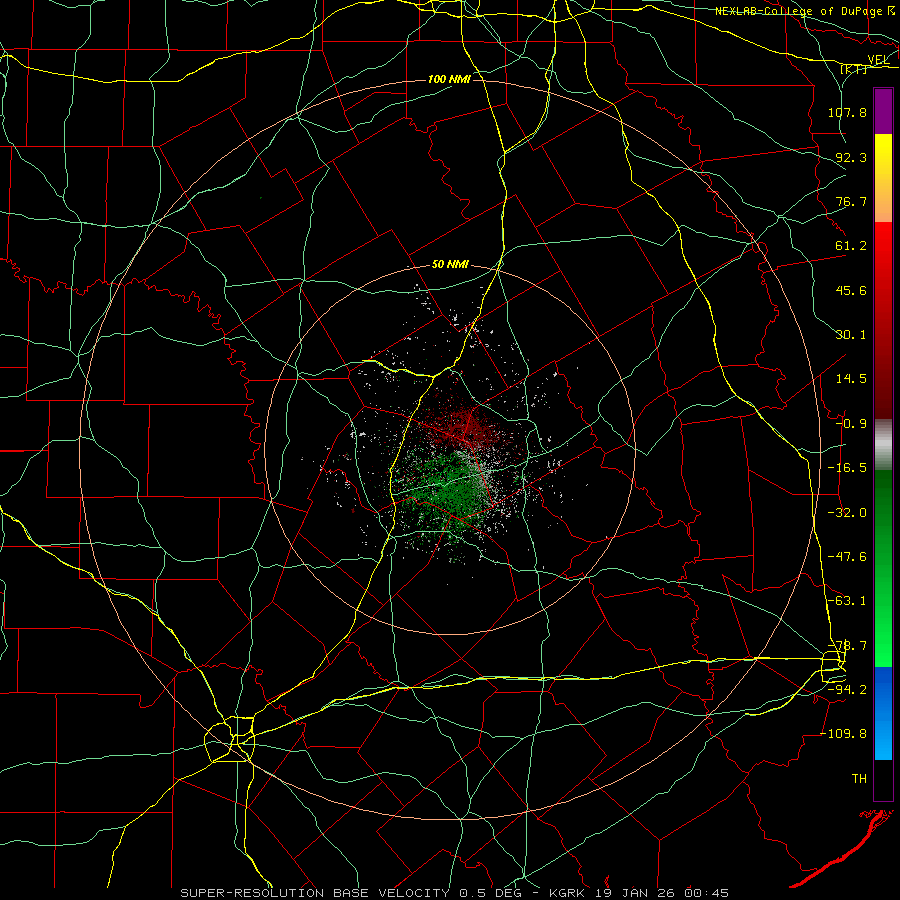Image resolution: width=900 pixels, height=900 pixels.
Task: Pick the green segment of the velocity color bar
Action: point(883,568)
